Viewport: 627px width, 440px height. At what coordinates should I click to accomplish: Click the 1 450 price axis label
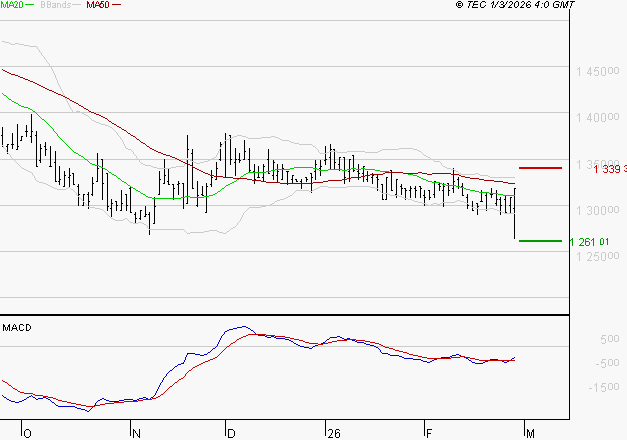(x=597, y=72)
